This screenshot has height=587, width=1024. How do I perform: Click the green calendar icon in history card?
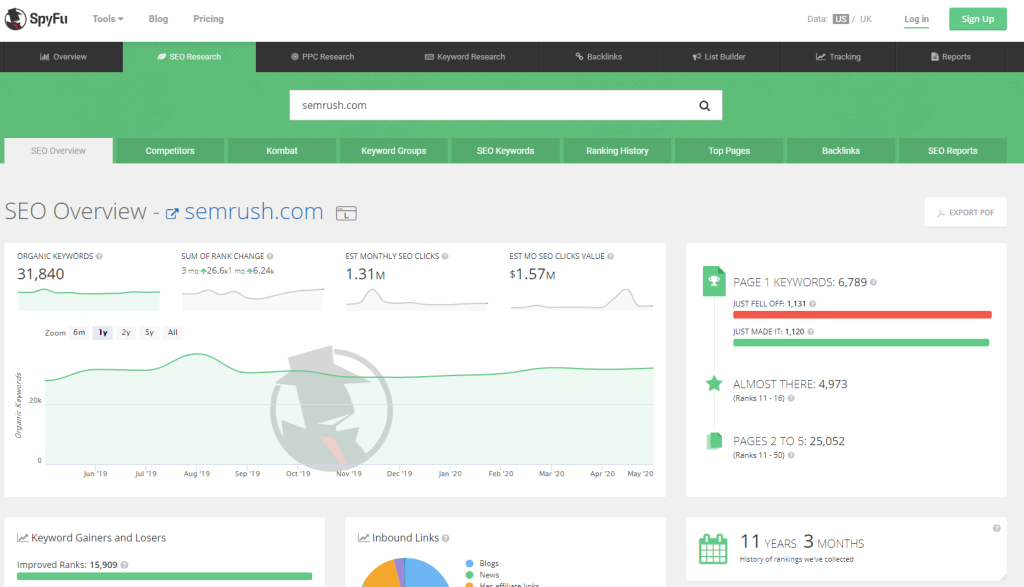tap(712, 548)
